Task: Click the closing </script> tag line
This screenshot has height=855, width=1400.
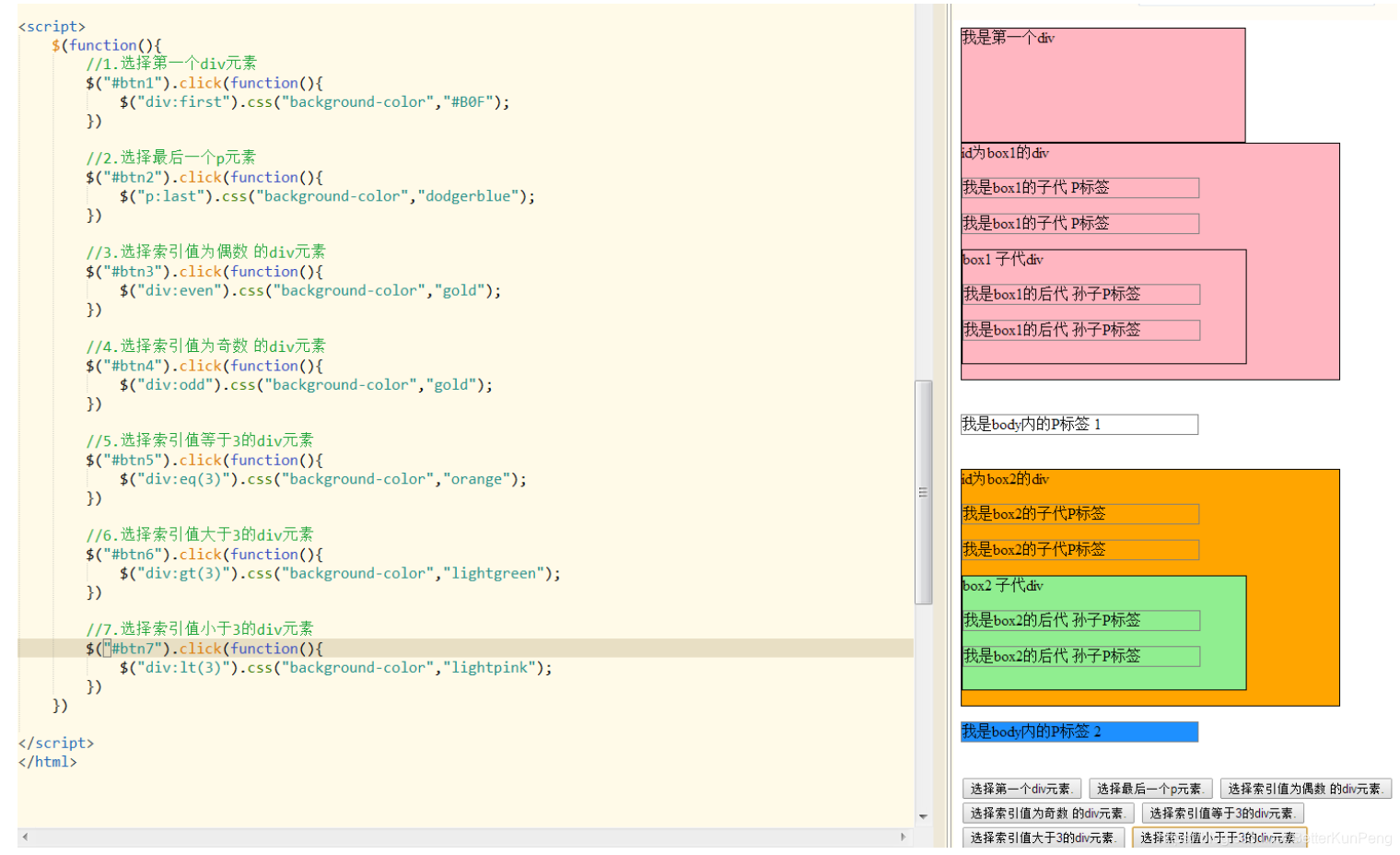Action: (56, 743)
